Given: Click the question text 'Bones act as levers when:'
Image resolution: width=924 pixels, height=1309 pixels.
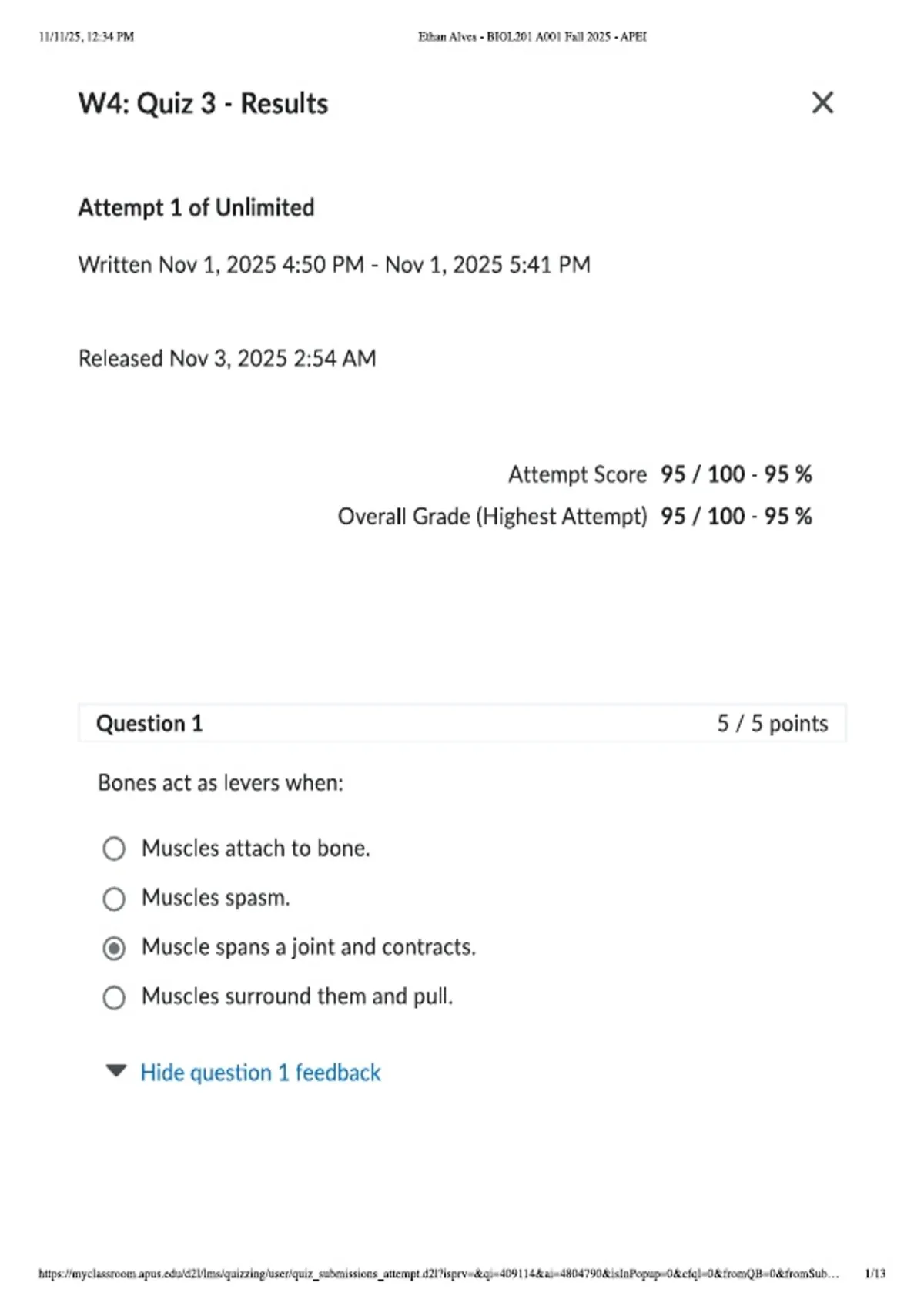Looking at the screenshot, I should tap(220, 782).
